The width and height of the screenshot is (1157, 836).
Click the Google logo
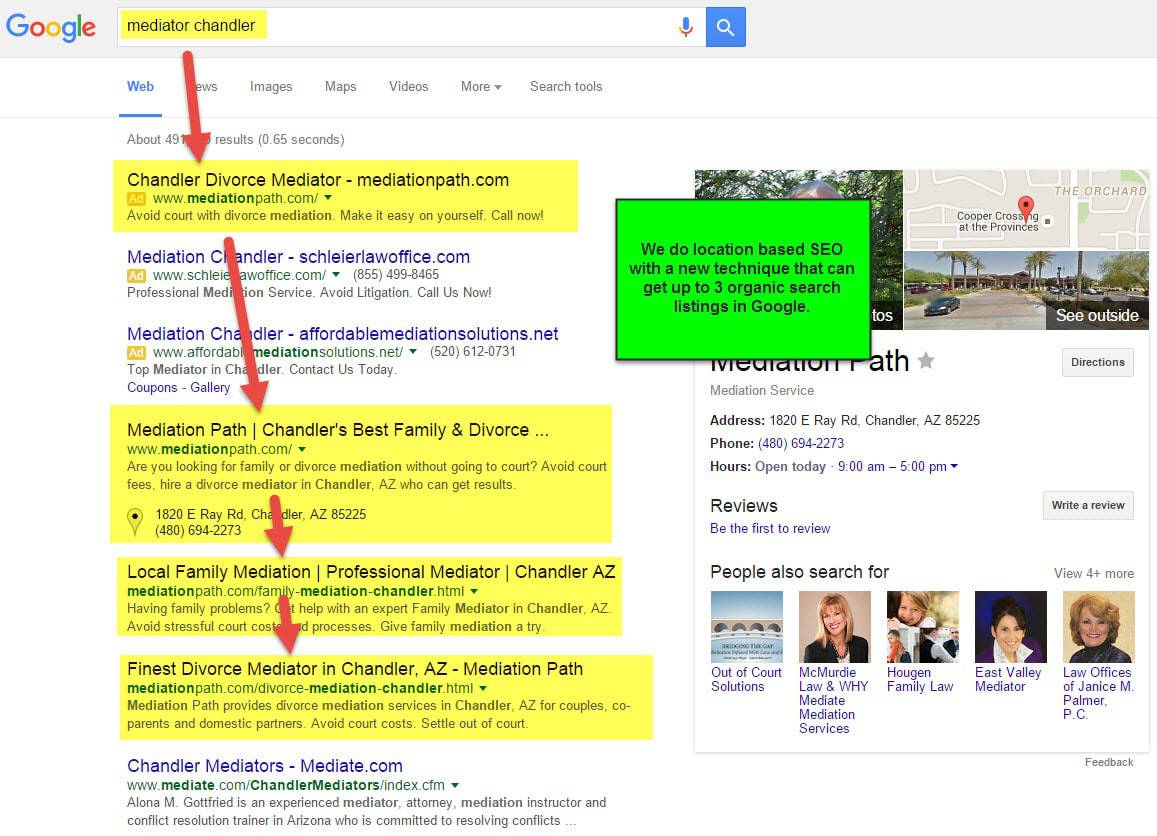[51, 28]
